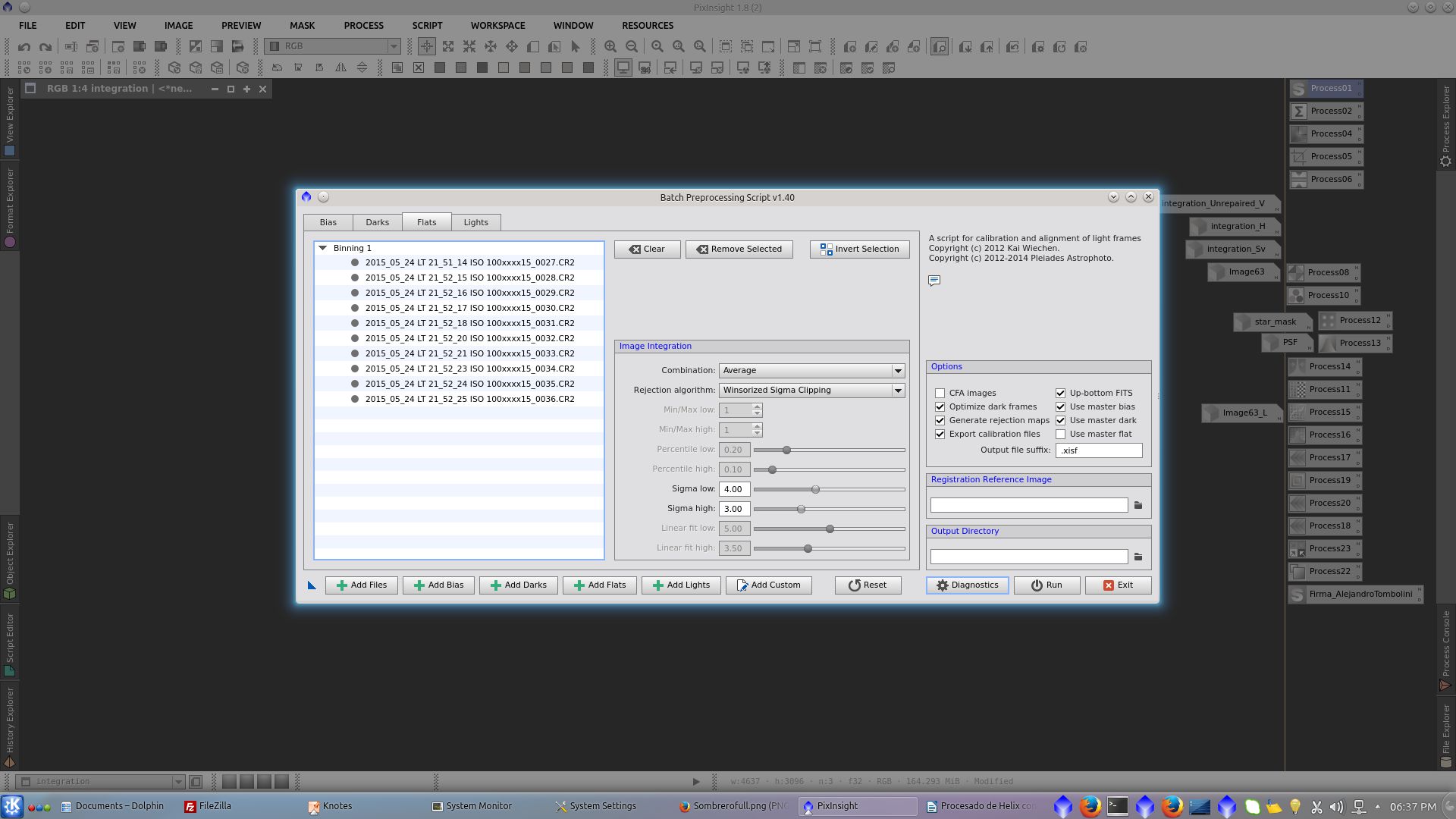Click the speech-bubble help icon in the script dialog

(934, 281)
